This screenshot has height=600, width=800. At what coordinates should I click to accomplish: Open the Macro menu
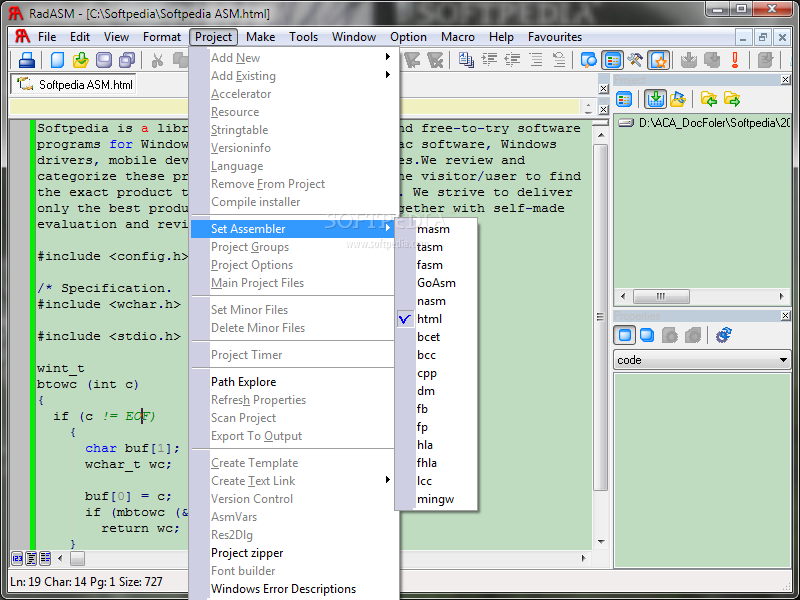458,37
